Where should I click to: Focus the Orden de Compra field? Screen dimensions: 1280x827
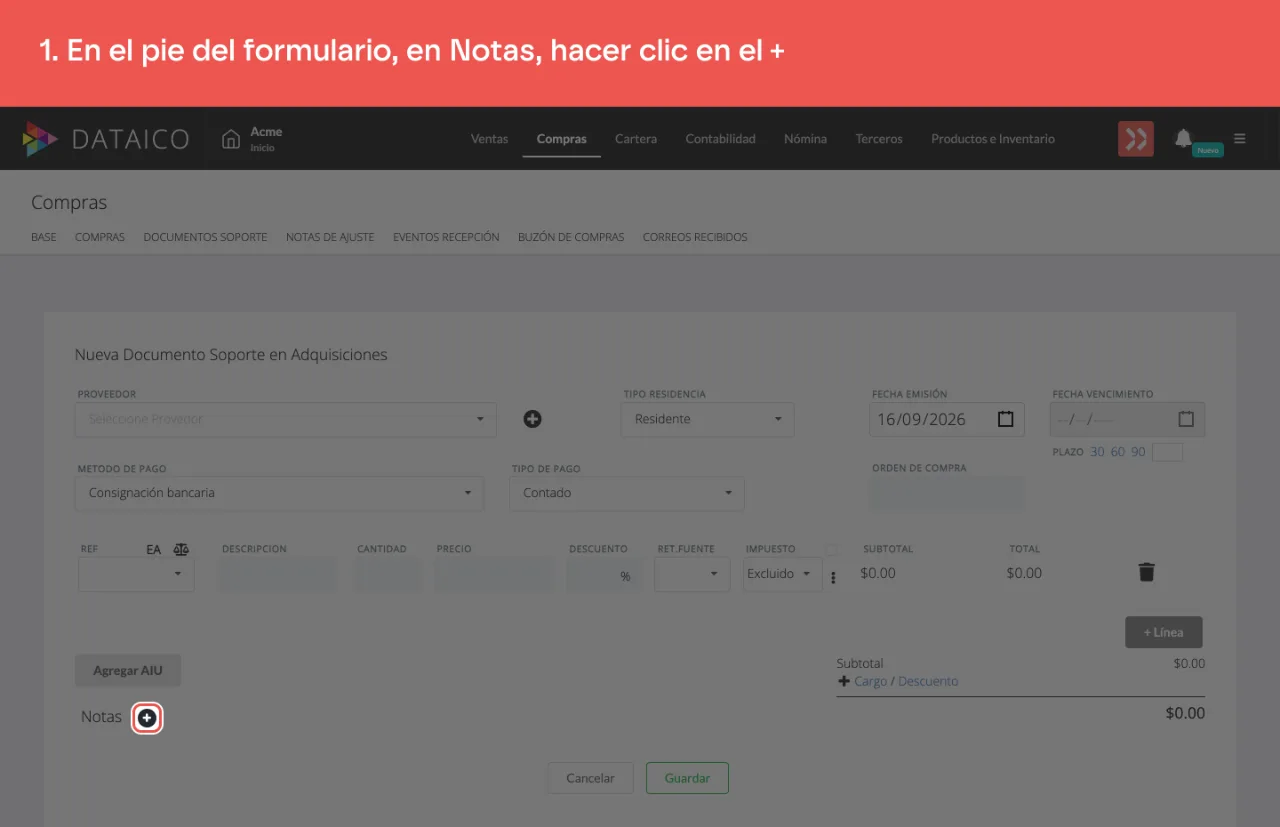947,493
